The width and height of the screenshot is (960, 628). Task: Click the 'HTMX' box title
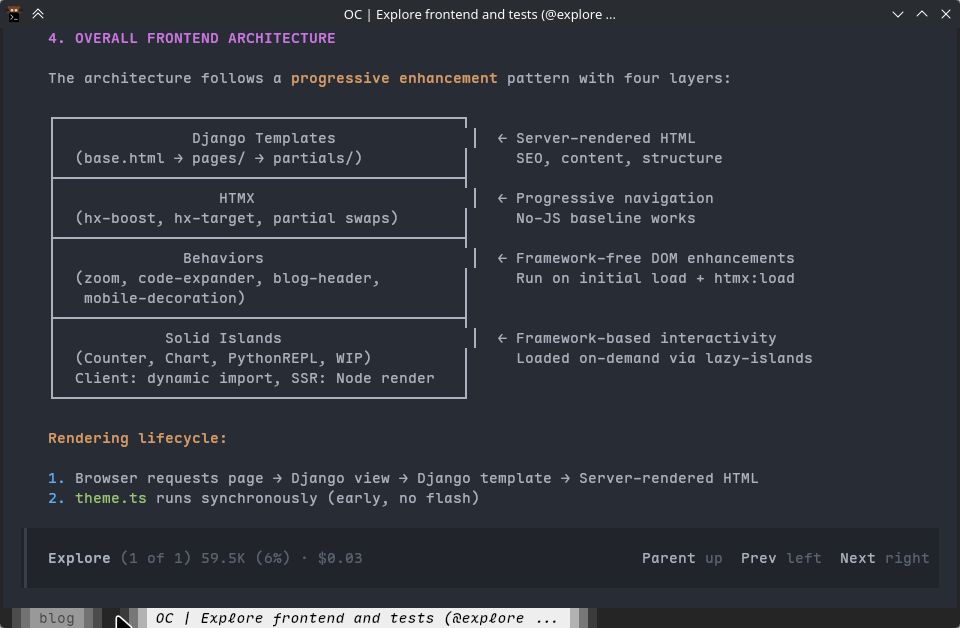pos(237,198)
